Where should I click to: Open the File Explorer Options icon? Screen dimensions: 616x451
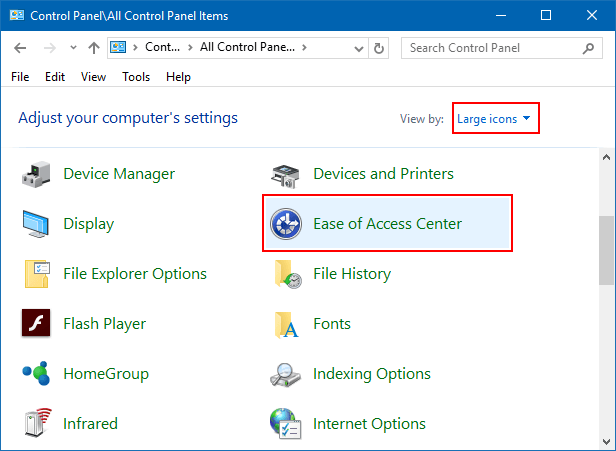(x=37, y=274)
